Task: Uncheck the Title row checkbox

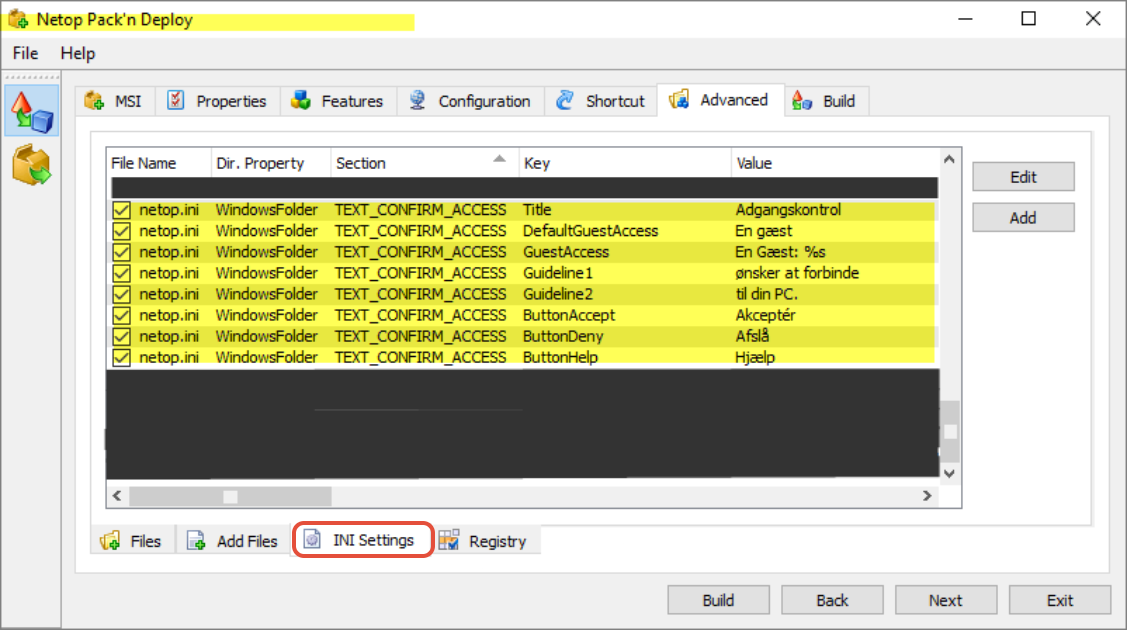Action: 121,210
